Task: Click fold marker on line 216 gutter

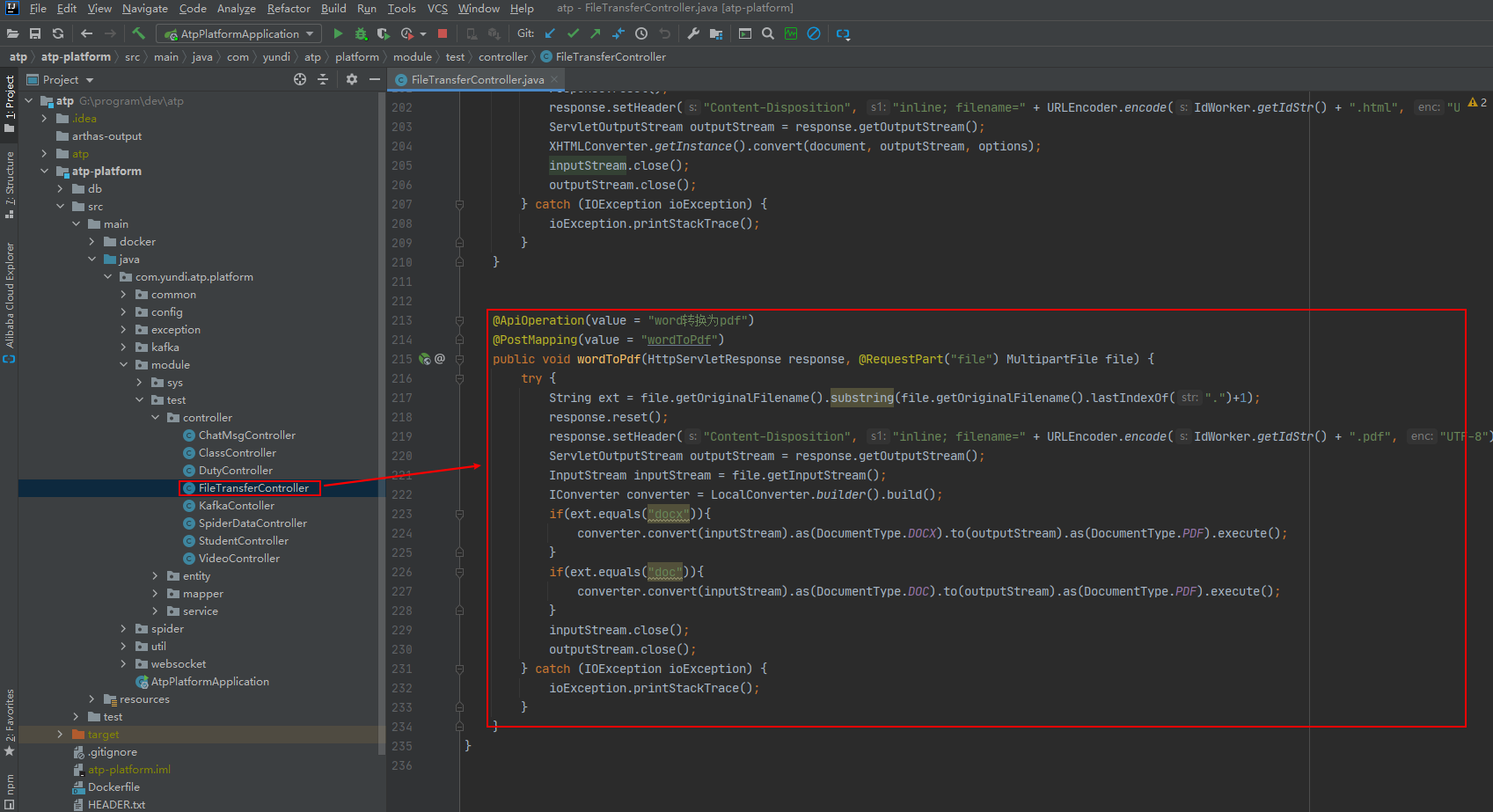Action: point(459,378)
